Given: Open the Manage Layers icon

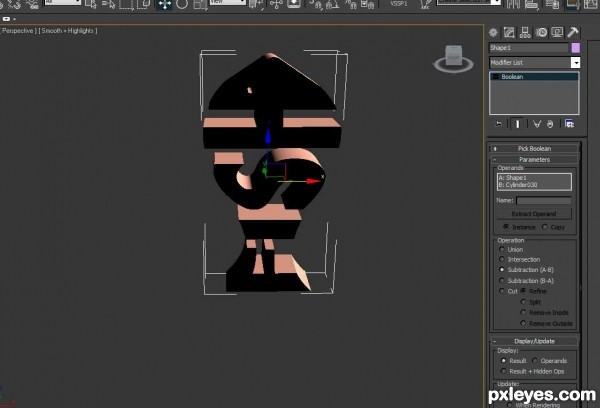Looking at the screenshot, I should pyautogui.click(x=552, y=4).
